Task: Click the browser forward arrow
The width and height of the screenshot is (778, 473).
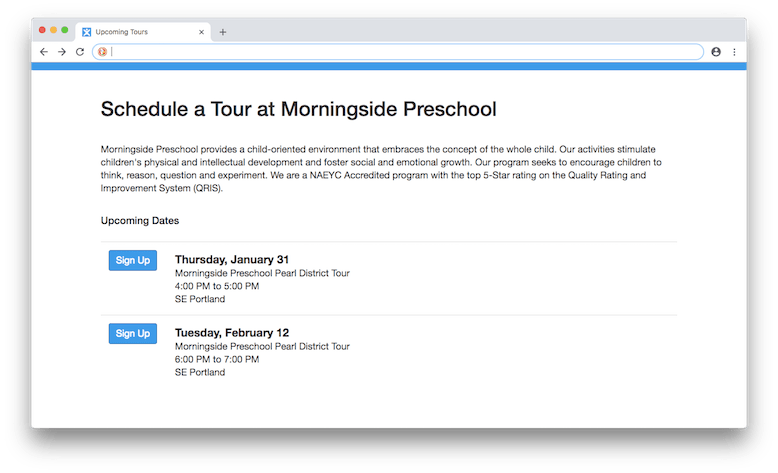Action: click(x=62, y=52)
